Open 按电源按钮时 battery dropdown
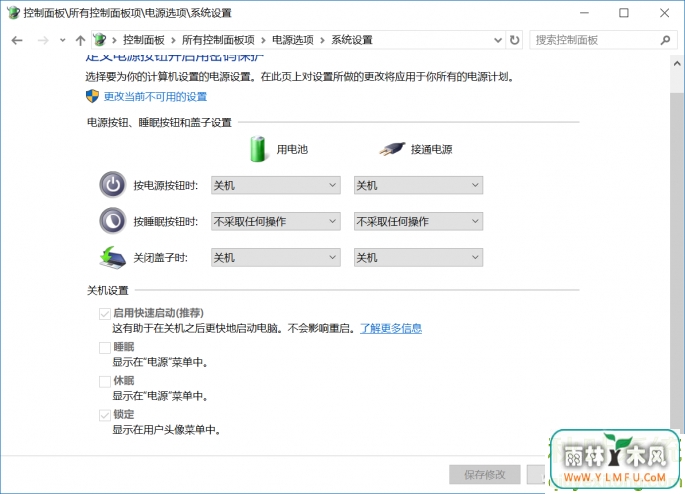 [276, 185]
